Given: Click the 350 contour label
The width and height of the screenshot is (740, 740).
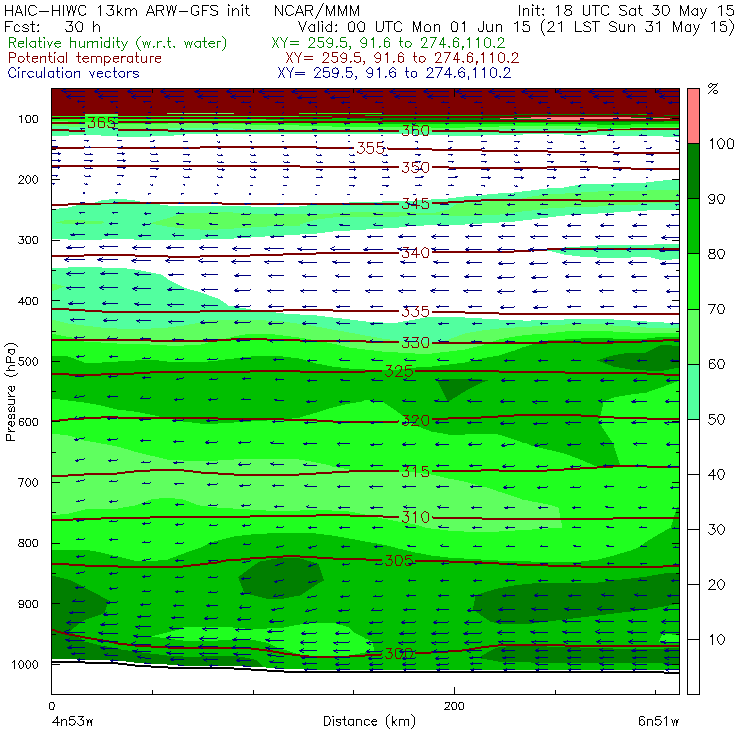Looking at the screenshot, I should click(x=415, y=168).
